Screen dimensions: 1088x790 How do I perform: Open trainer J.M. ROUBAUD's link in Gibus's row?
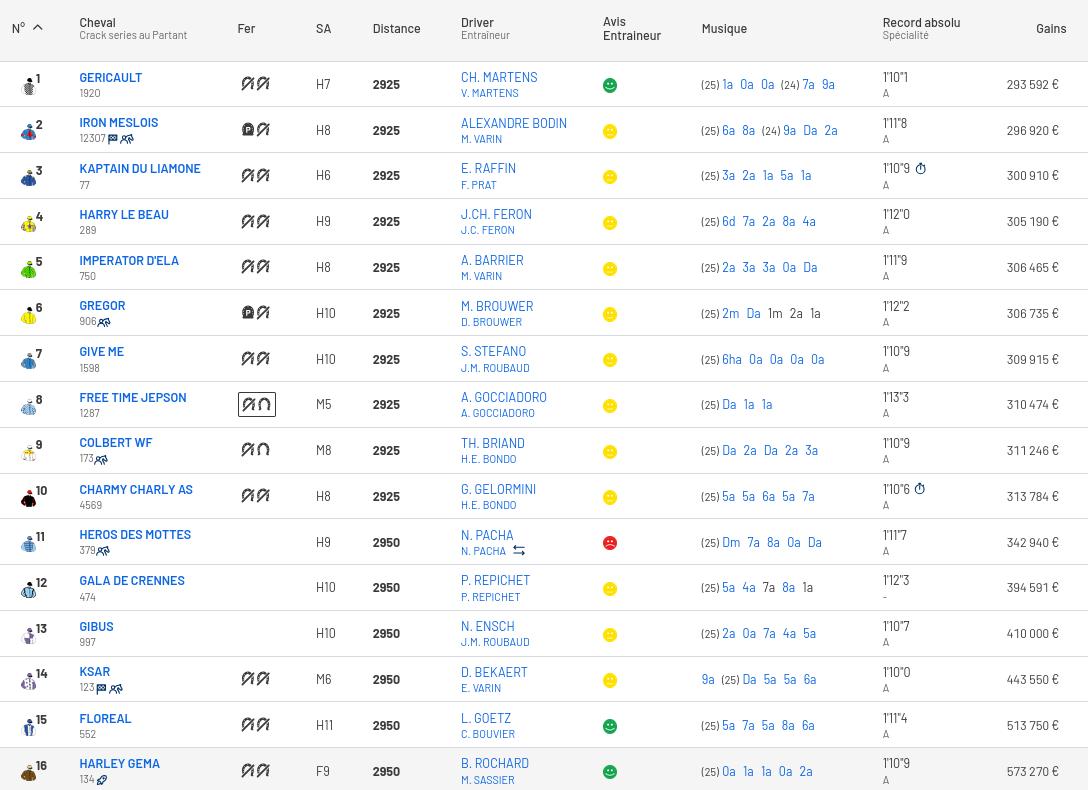pos(495,642)
